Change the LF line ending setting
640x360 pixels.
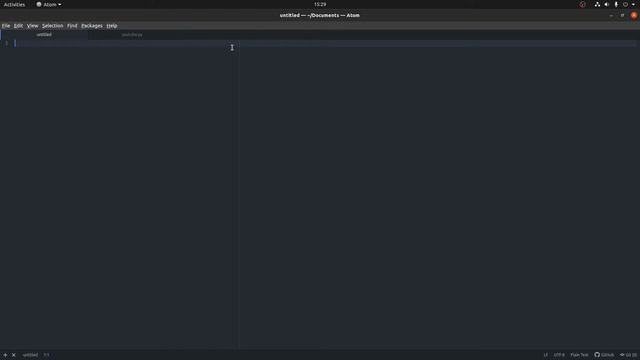[546, 355]
